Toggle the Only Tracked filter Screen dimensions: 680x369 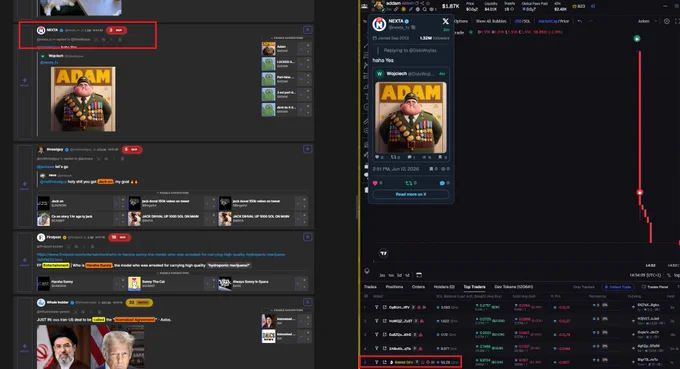click(x=584, y=287)
